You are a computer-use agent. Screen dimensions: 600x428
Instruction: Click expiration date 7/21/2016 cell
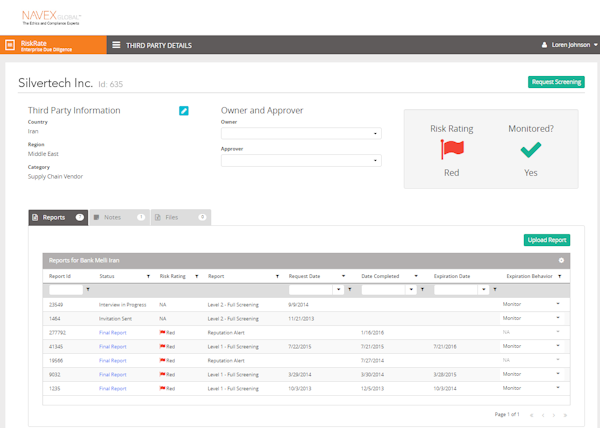(445, 347)
